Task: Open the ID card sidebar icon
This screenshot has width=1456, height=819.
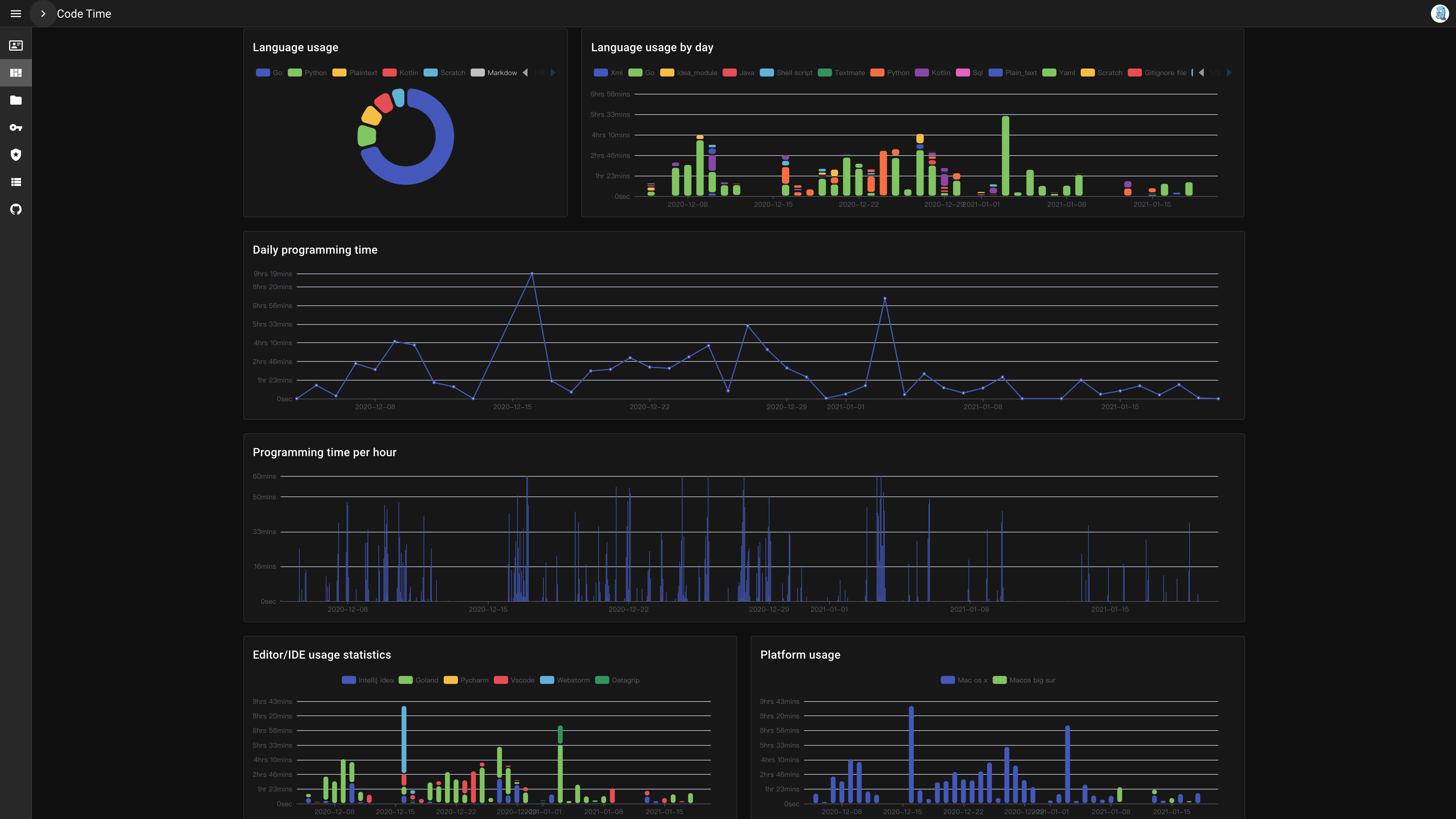Action: pos(16,45)
